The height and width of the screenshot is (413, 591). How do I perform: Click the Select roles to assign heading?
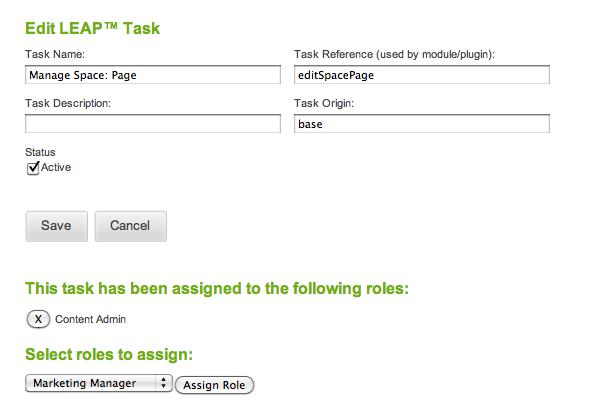(x=109, y=355)
